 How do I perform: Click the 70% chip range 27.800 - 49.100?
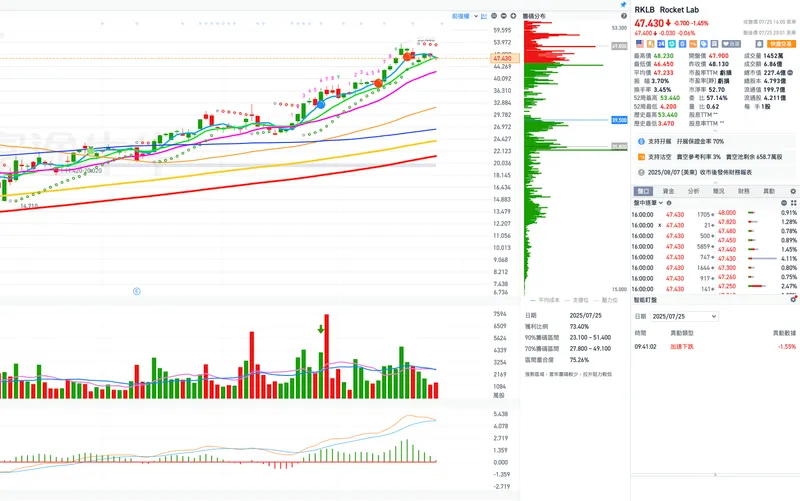point(590,348)
